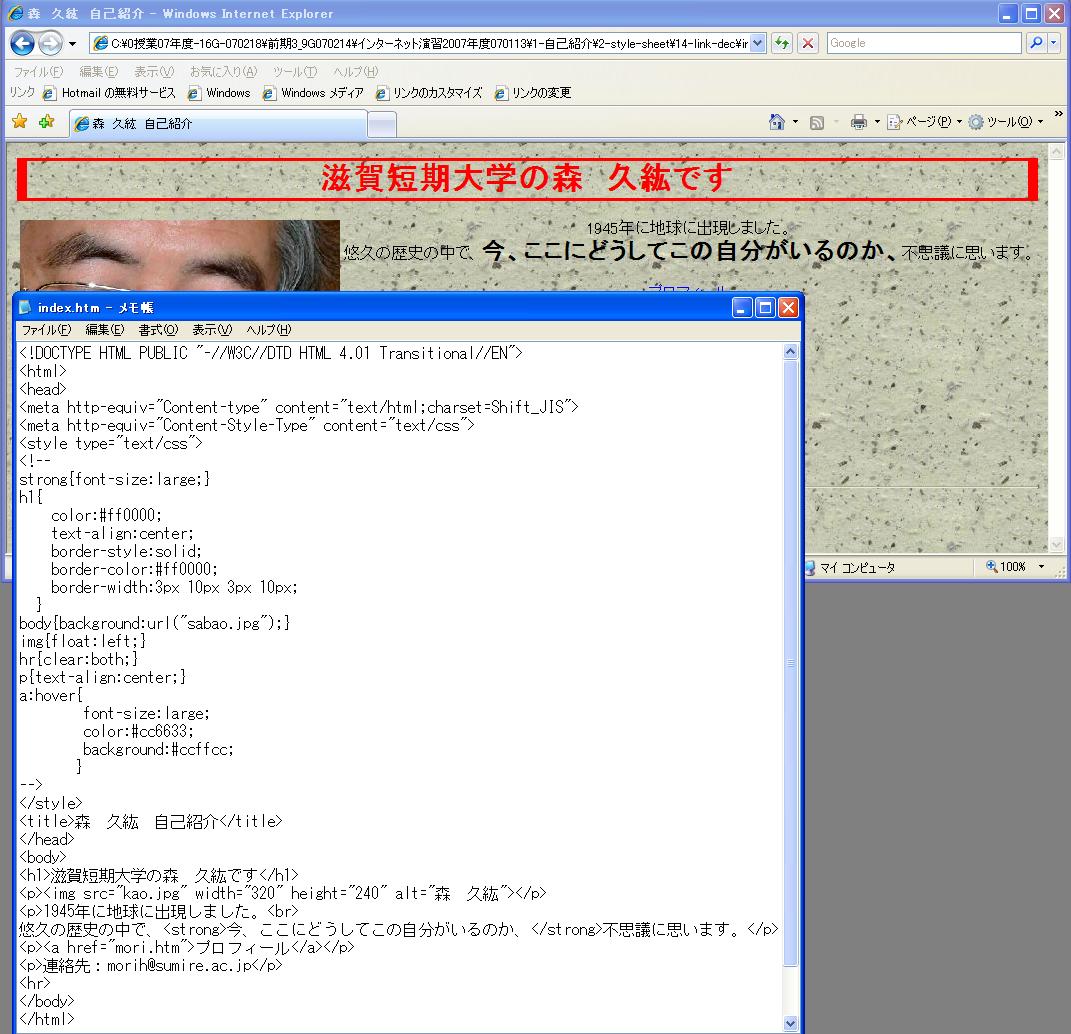
Task: Click the Google search box
Action: click(x=923, y=43)
